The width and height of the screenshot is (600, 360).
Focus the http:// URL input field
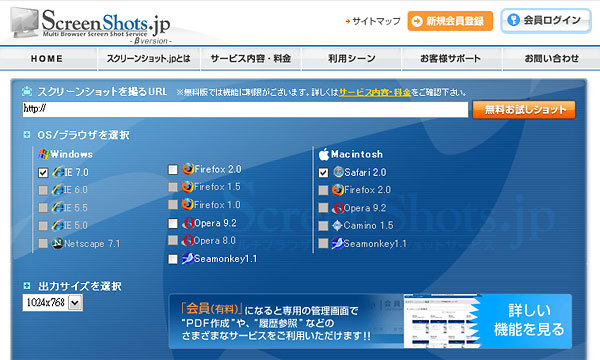[245, 109]
